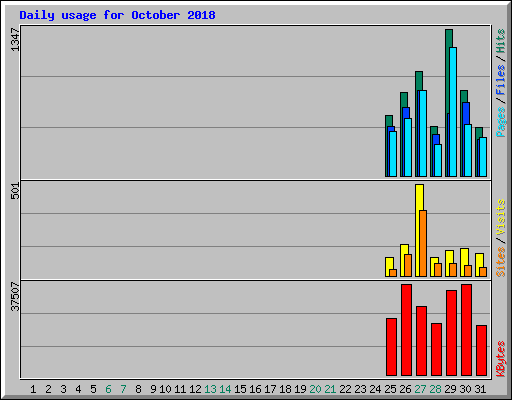Click x-axis day label 26
Screen dimensions: 512x400
[405, 389]
